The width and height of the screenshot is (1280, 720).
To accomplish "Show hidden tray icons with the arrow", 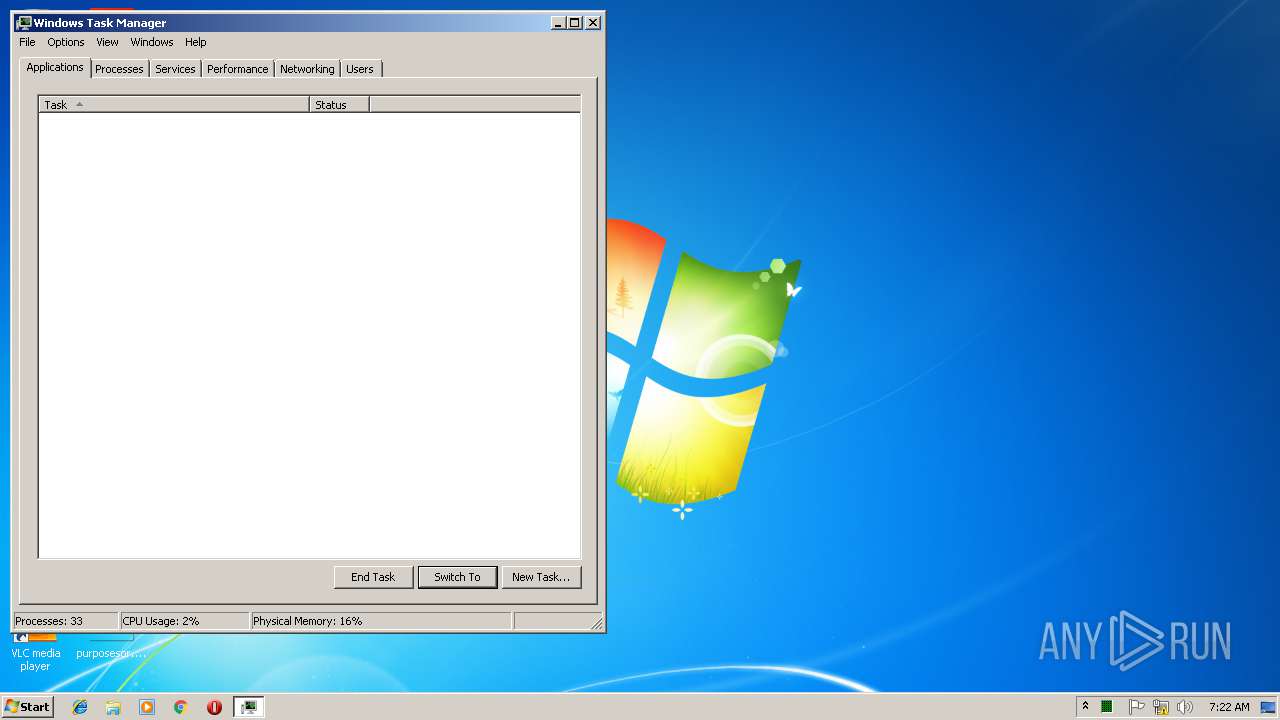I will tap(1085, 707).
